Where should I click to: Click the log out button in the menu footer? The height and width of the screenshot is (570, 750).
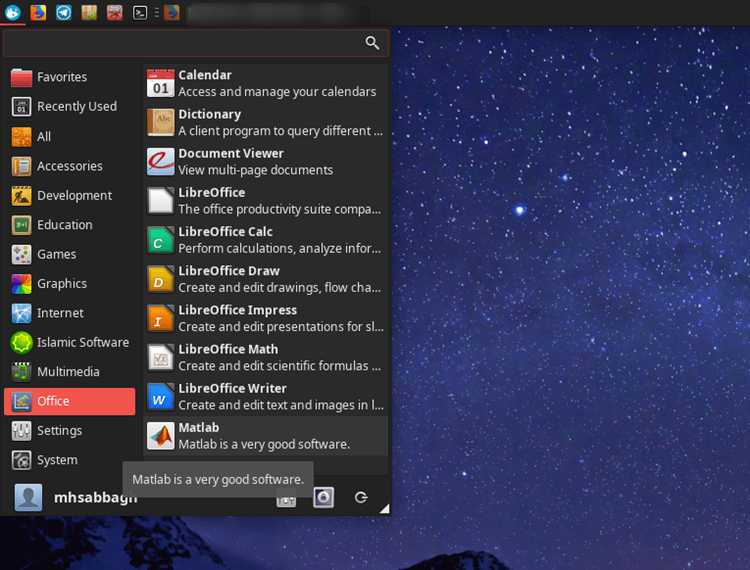[361, 497]
